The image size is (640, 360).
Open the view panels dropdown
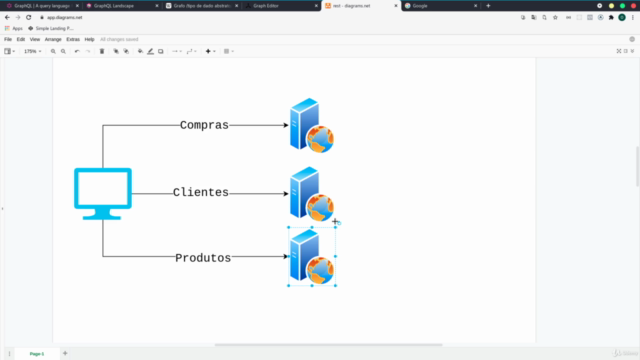9,51
